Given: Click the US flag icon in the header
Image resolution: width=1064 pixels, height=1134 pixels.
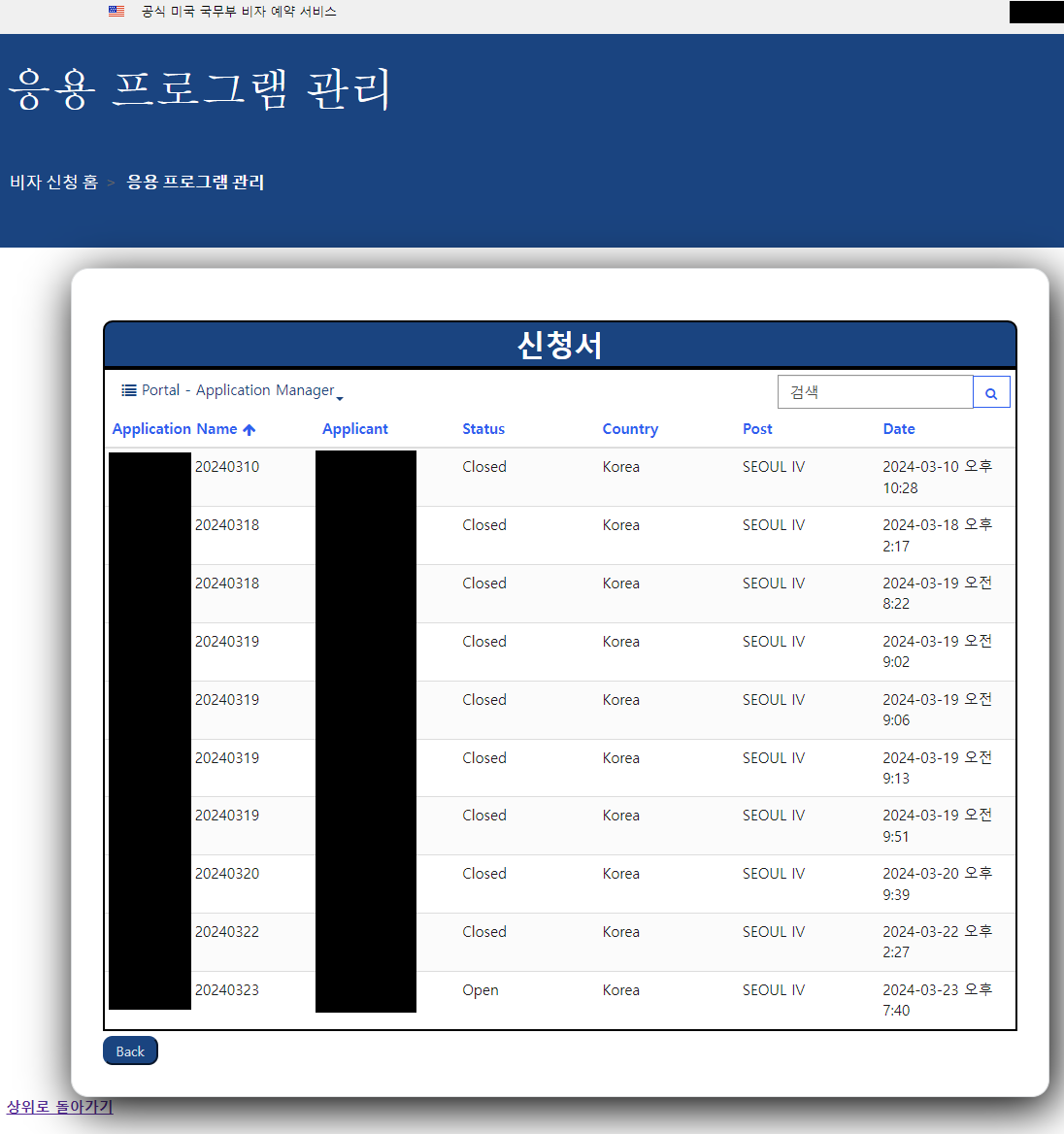Looking at the screenshot, I should pos(116,12).
